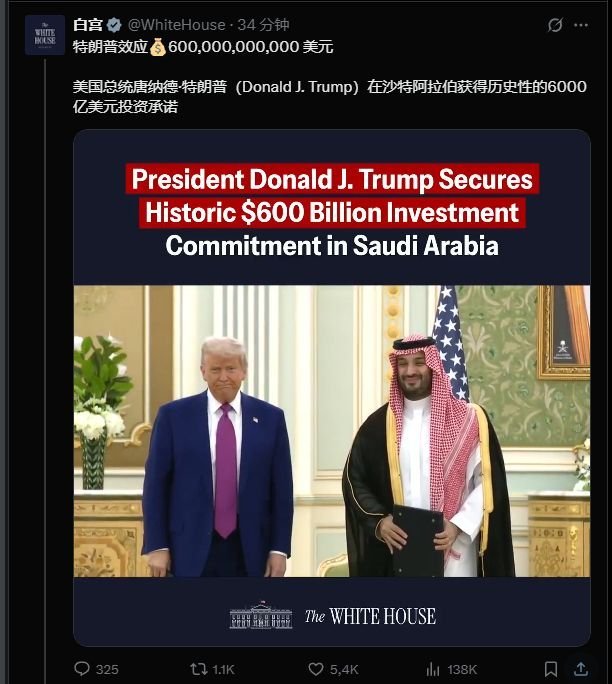
Task: Click the share upload arrow icon
Action: (581, 668)
